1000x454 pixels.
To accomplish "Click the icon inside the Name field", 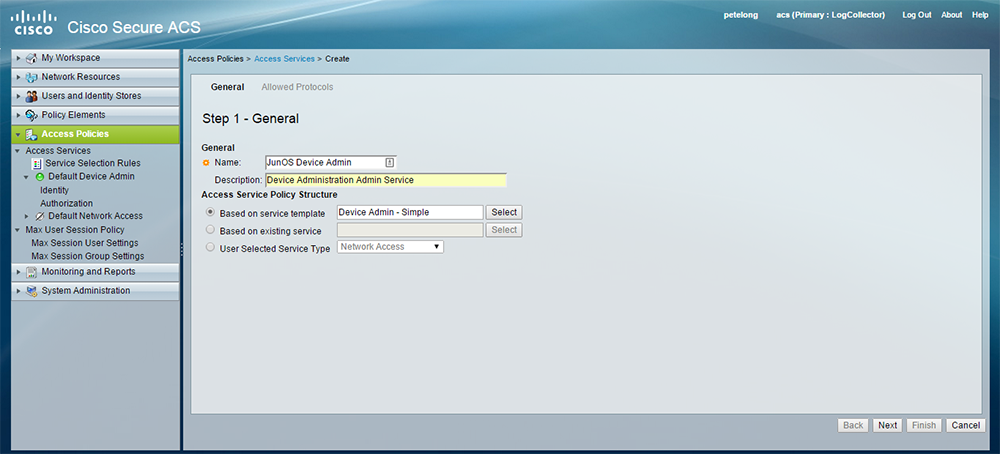I will (x=390, y=163).
